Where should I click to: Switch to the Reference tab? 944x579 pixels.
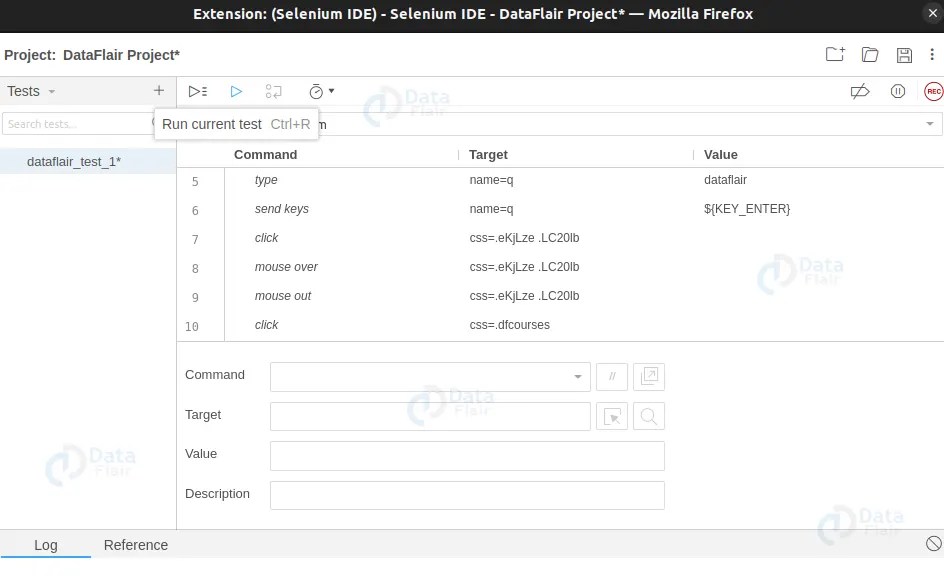click(x=136, y=545)
